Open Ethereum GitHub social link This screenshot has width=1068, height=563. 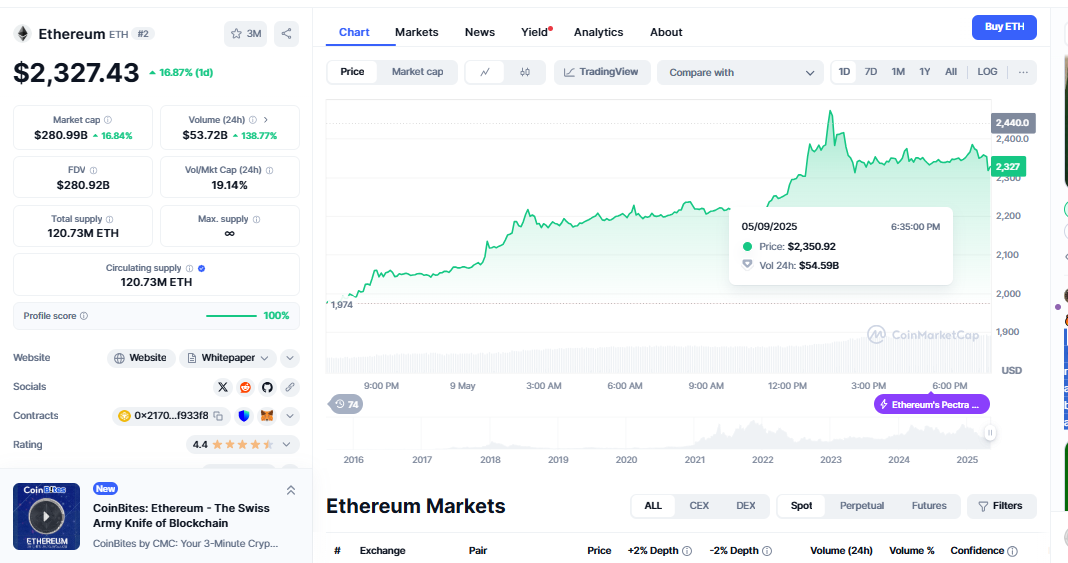coord(267,387)
